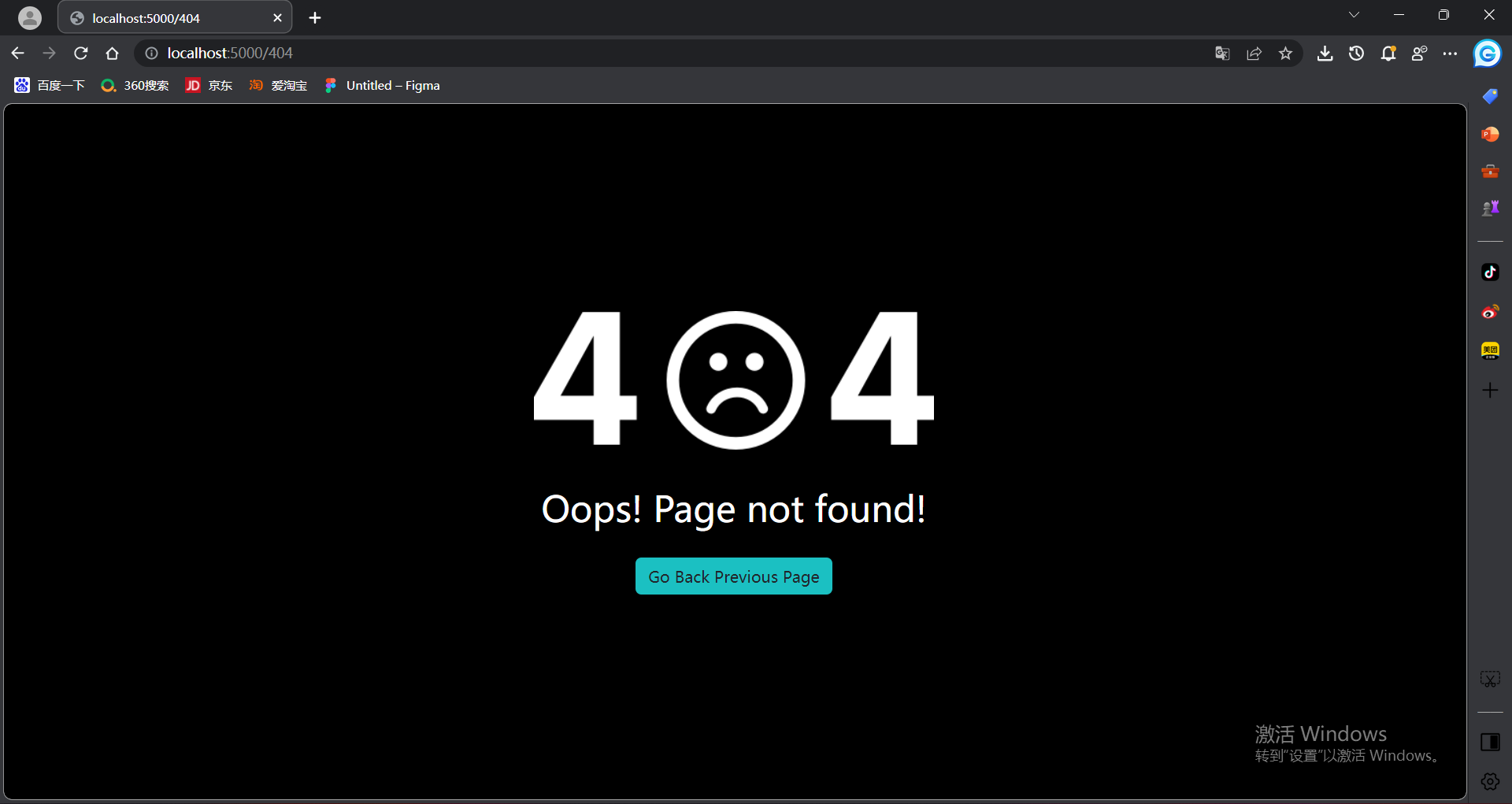This screenshot has width=1512, height=804.
Task: Click the browser forward arrow
Action: pyautogui.click(x=50, y=53)
